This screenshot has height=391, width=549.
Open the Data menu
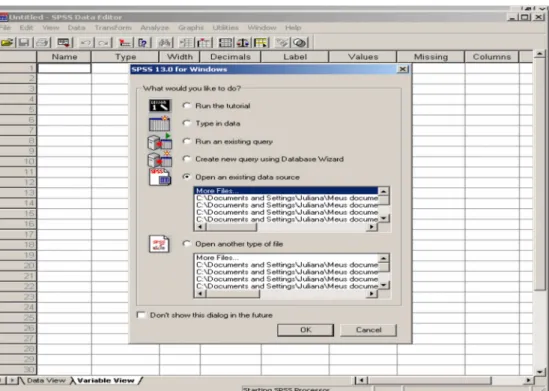(x=77, y=27)
